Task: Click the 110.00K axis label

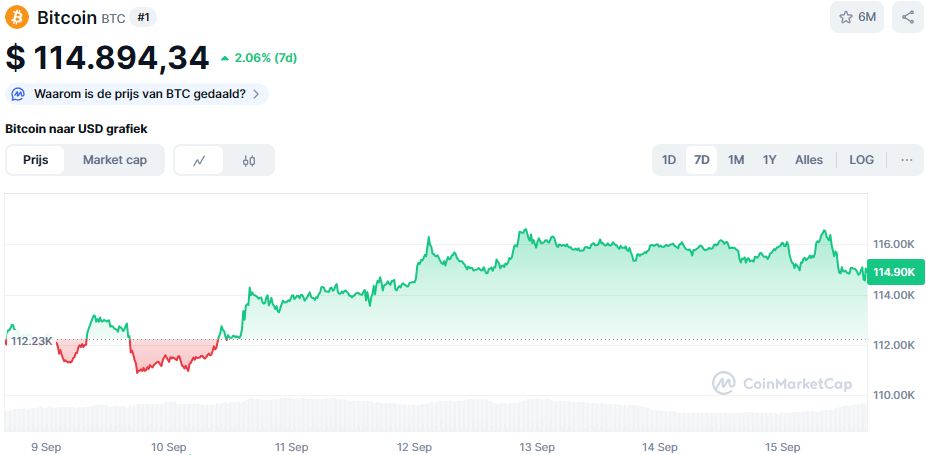Action: tap(894, 395)
